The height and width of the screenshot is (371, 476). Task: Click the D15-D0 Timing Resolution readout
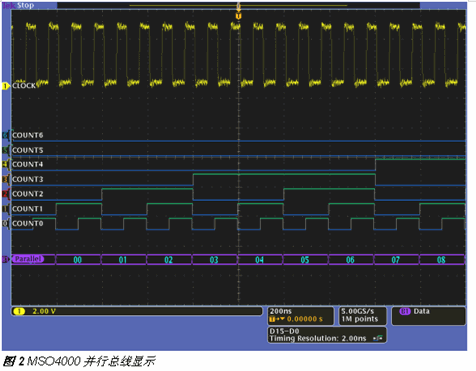pos(327,335)
